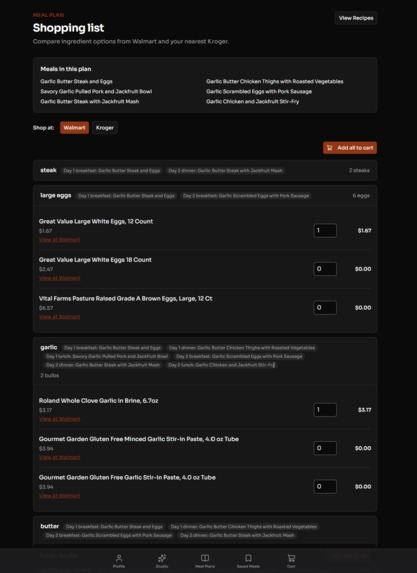Collapse the garlic ingredient section
The width and height of the screenshot is (417, 573).
[x=205, y=361]
